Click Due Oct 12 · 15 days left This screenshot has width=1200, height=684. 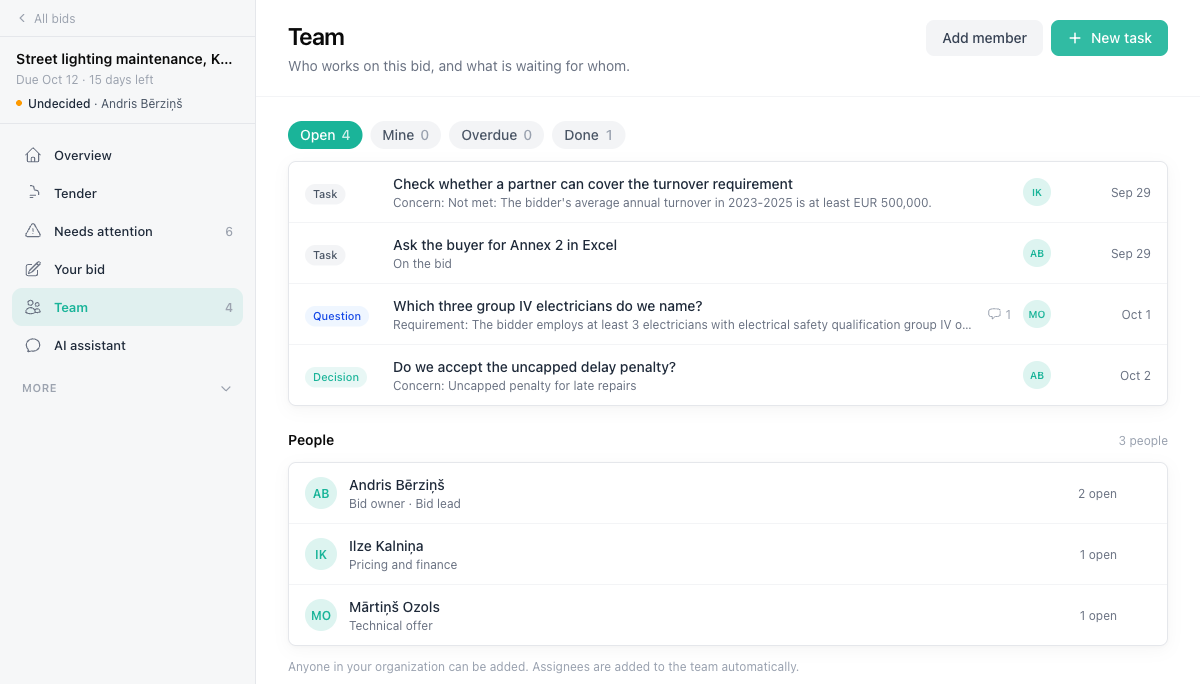pyautogui.click(x=85, y=79)
